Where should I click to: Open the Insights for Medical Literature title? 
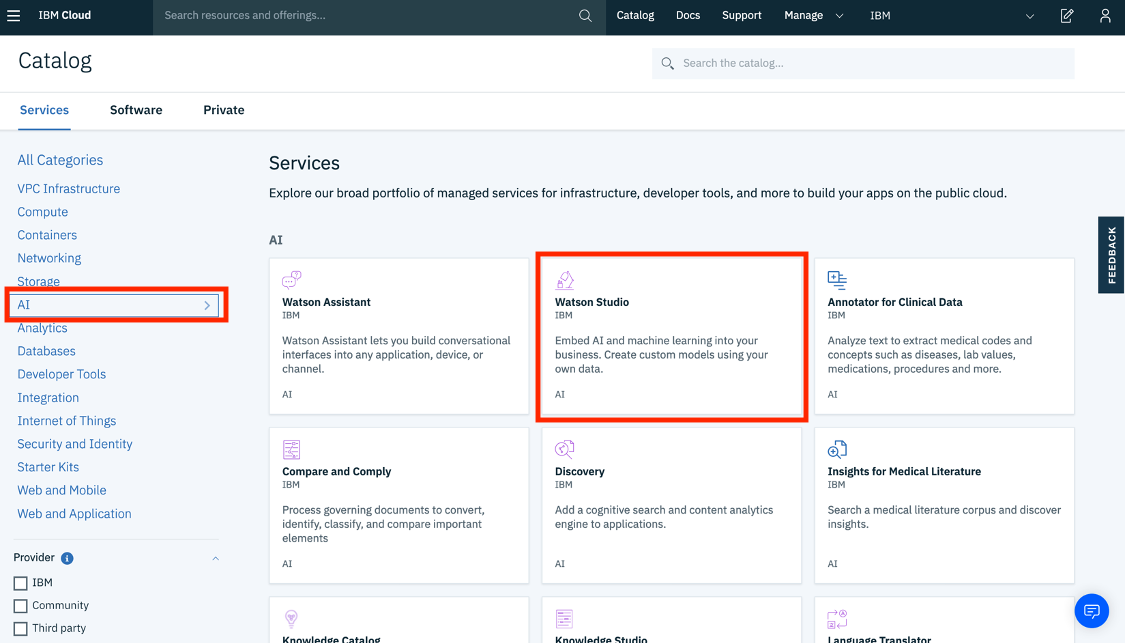point(904,471)
